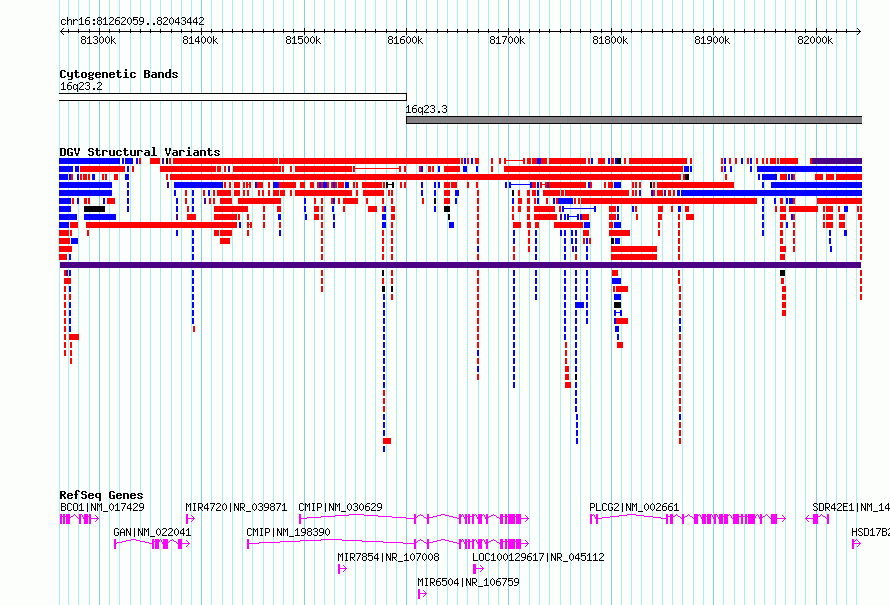Viewport: 890px width, 605px height.
Task: Click the 81800k ruler tick label
Action: (610, 40)
